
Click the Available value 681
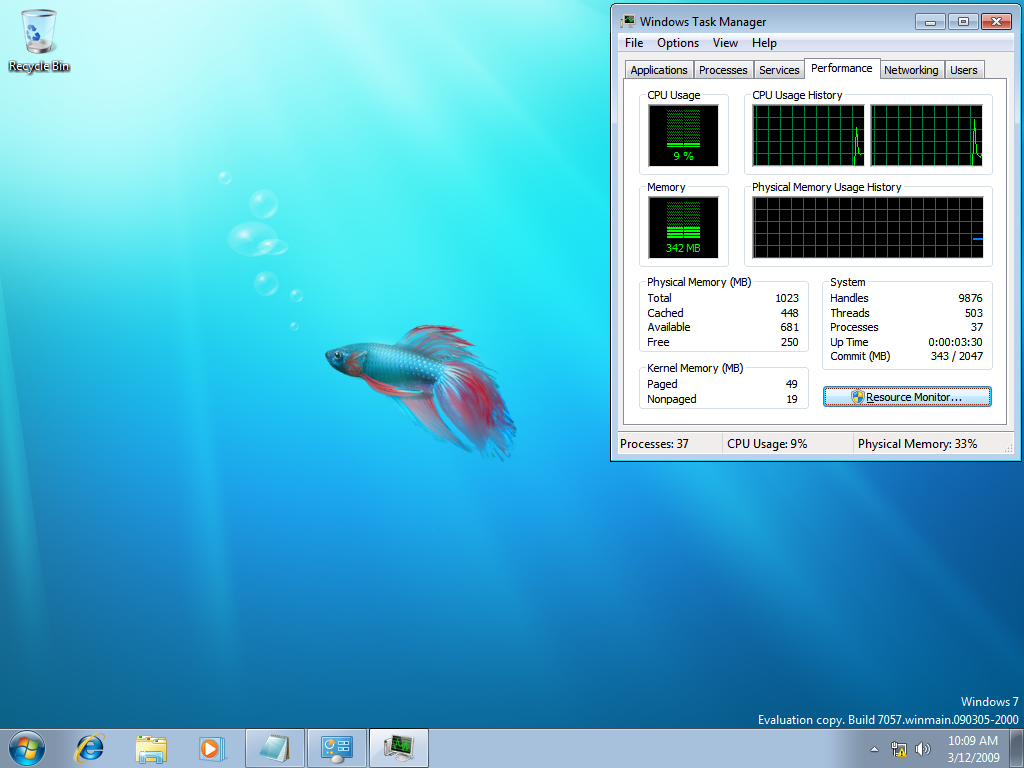[x=790, y=327]
